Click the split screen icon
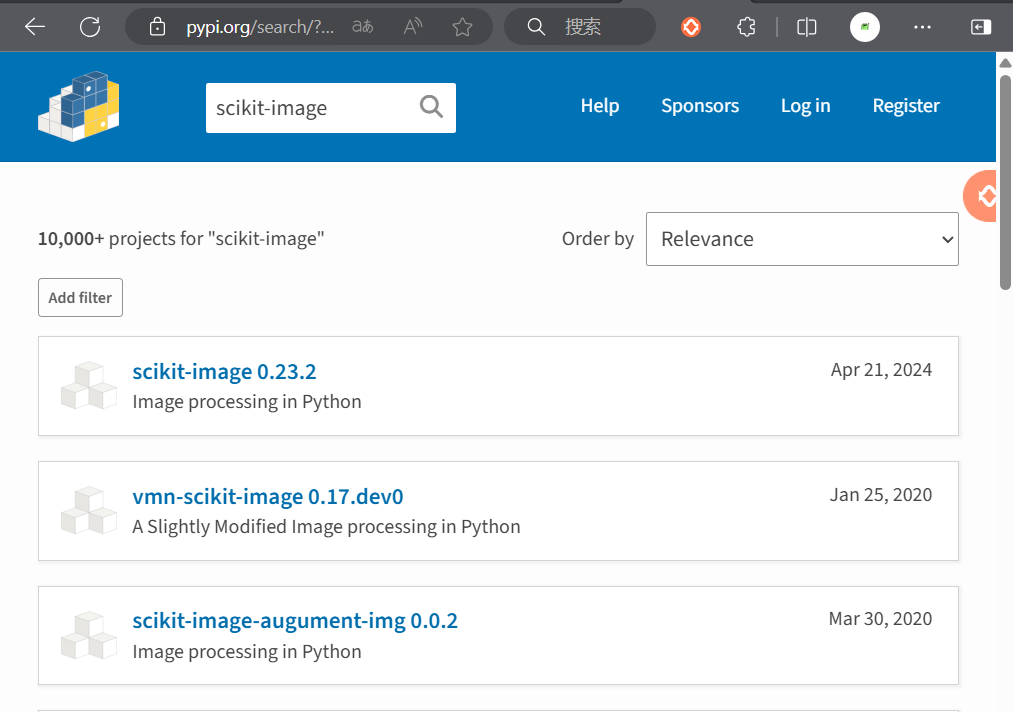1013x712 pixels. (x=807, y=27)
